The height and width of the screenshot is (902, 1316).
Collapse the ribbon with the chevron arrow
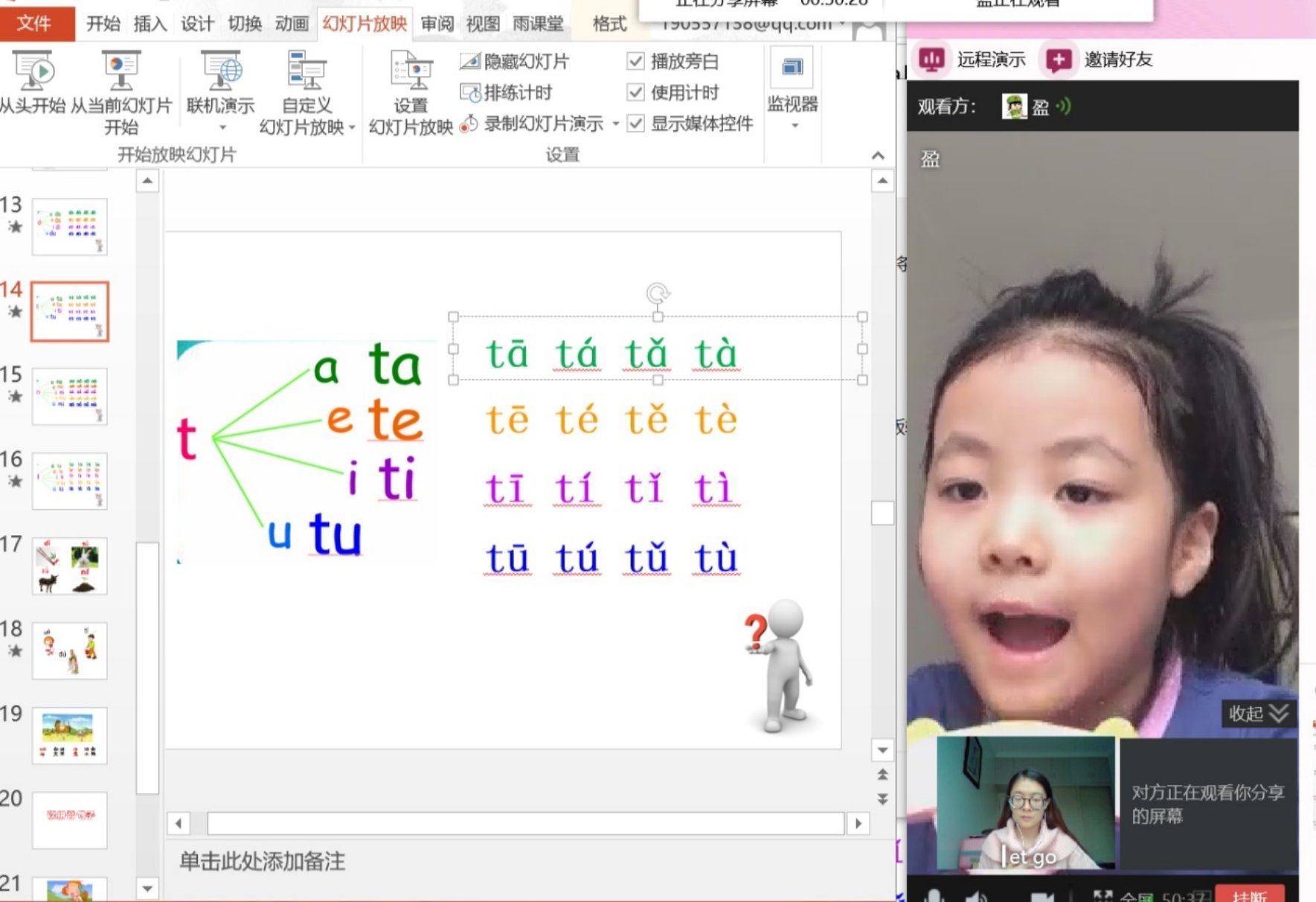click(x=878, y=156)
